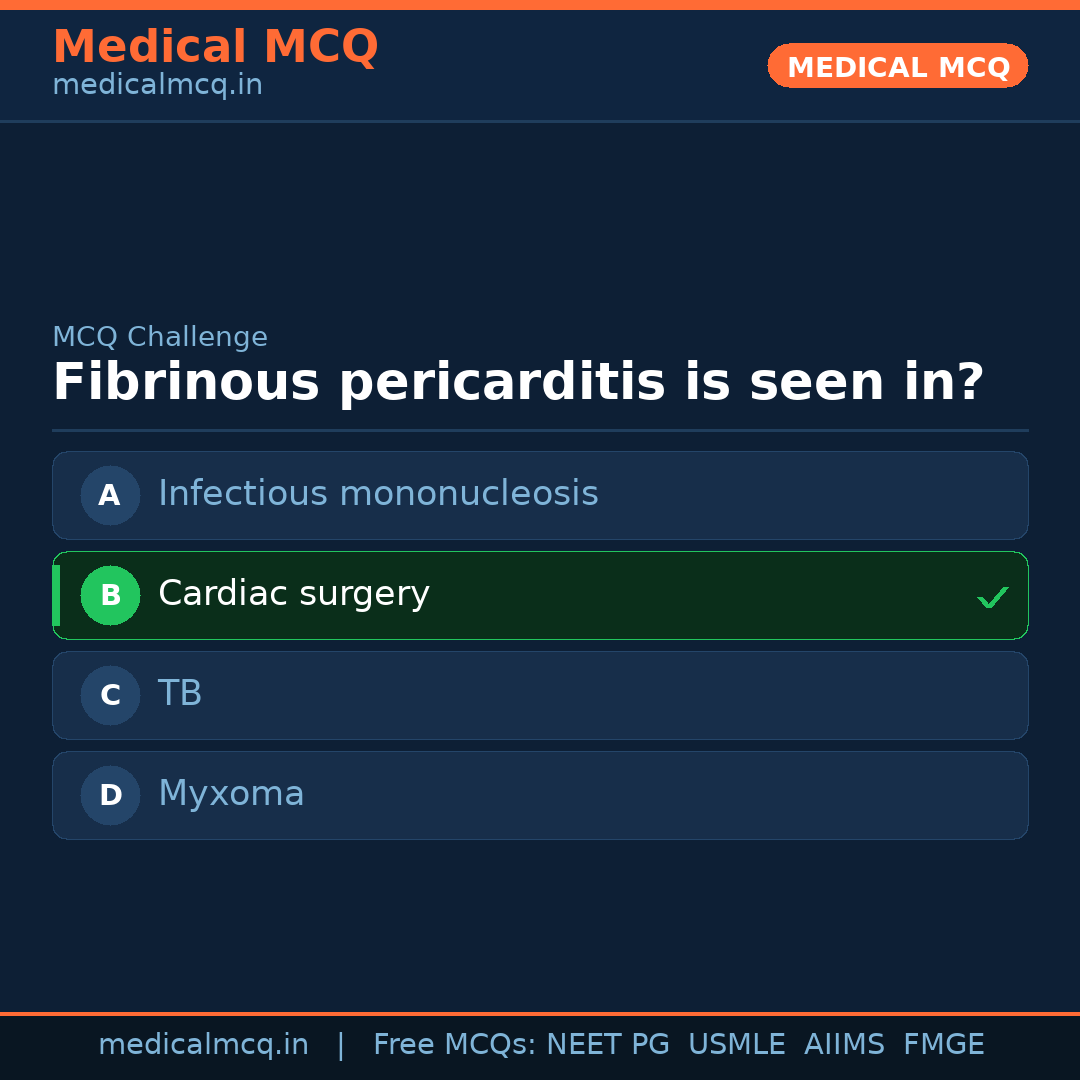Click the MCQ Challenge label
This screenshot has height=1080, width=1080.
160,338
